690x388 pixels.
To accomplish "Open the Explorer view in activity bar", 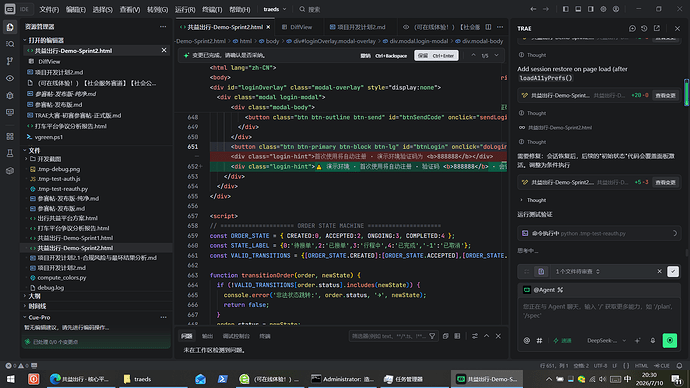I will tap(10, 27).
